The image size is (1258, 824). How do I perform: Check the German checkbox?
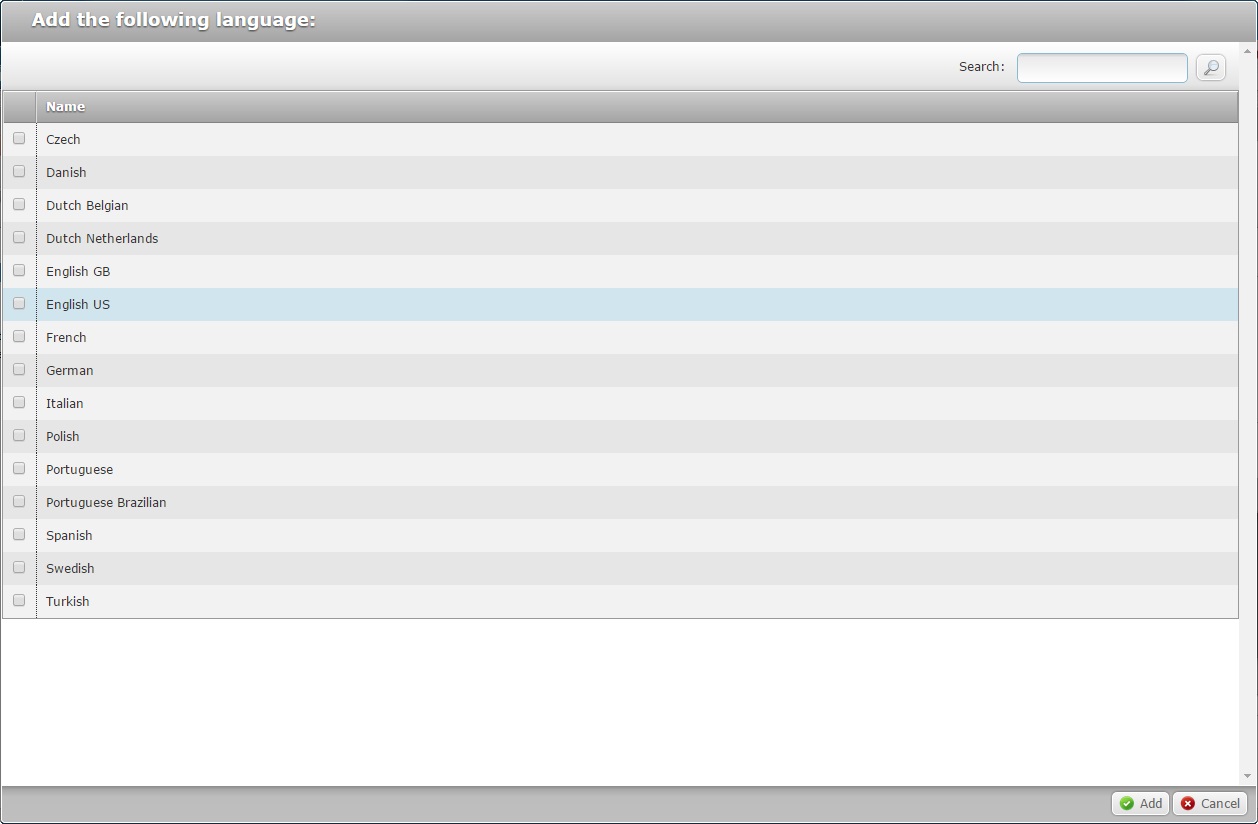(19, 370)
